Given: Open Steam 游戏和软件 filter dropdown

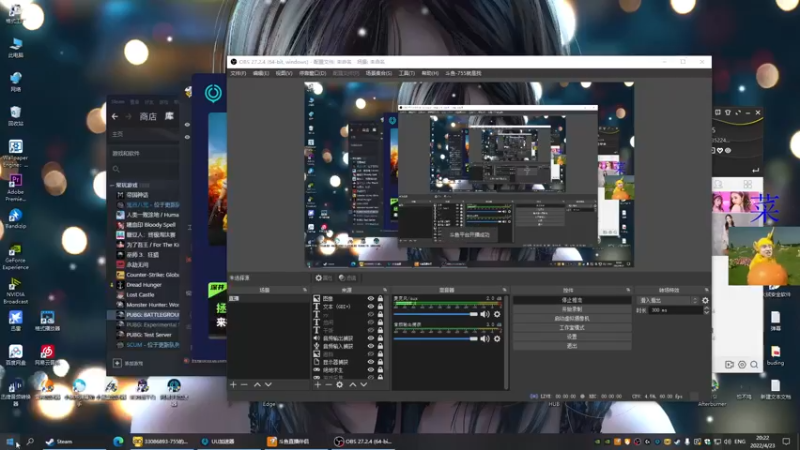Looking at the screenshot, I should click(143, 153).
